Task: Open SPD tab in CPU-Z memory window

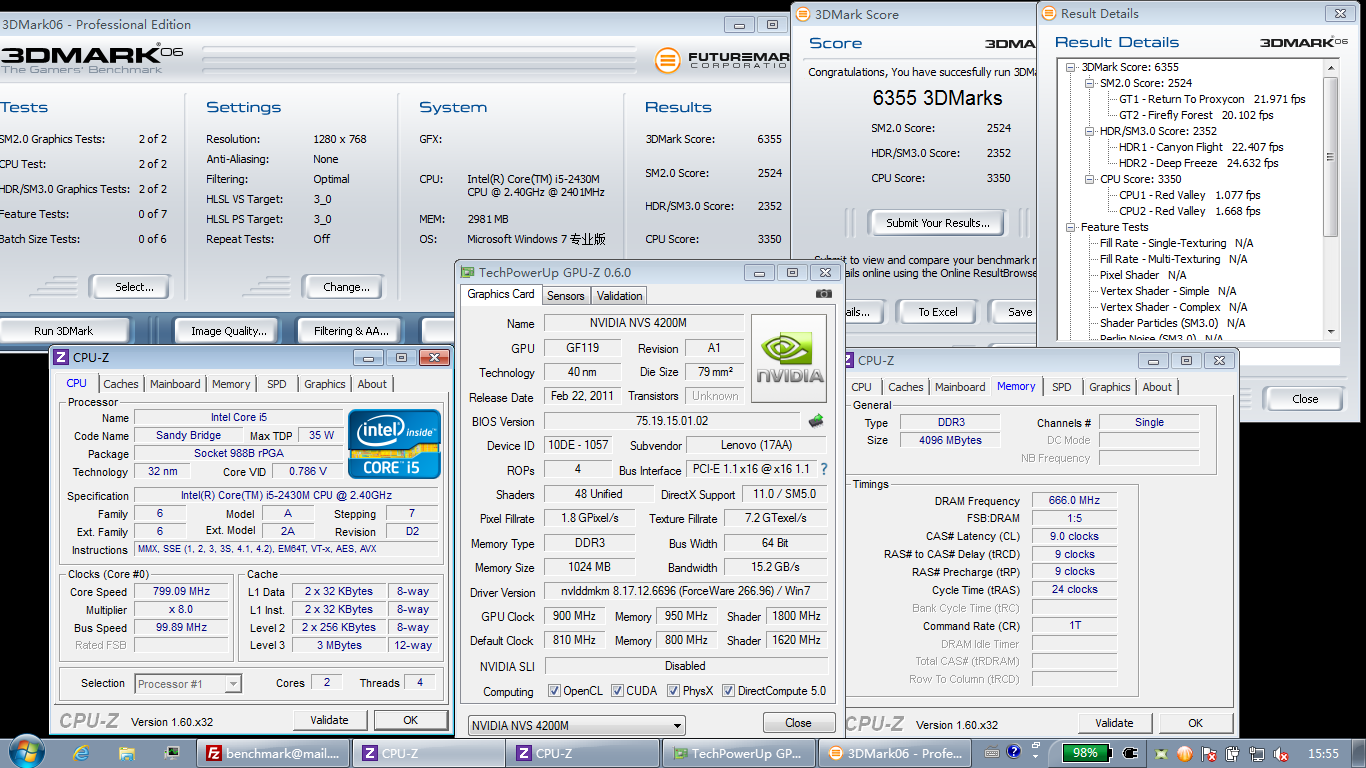Action: point(1062,387)
